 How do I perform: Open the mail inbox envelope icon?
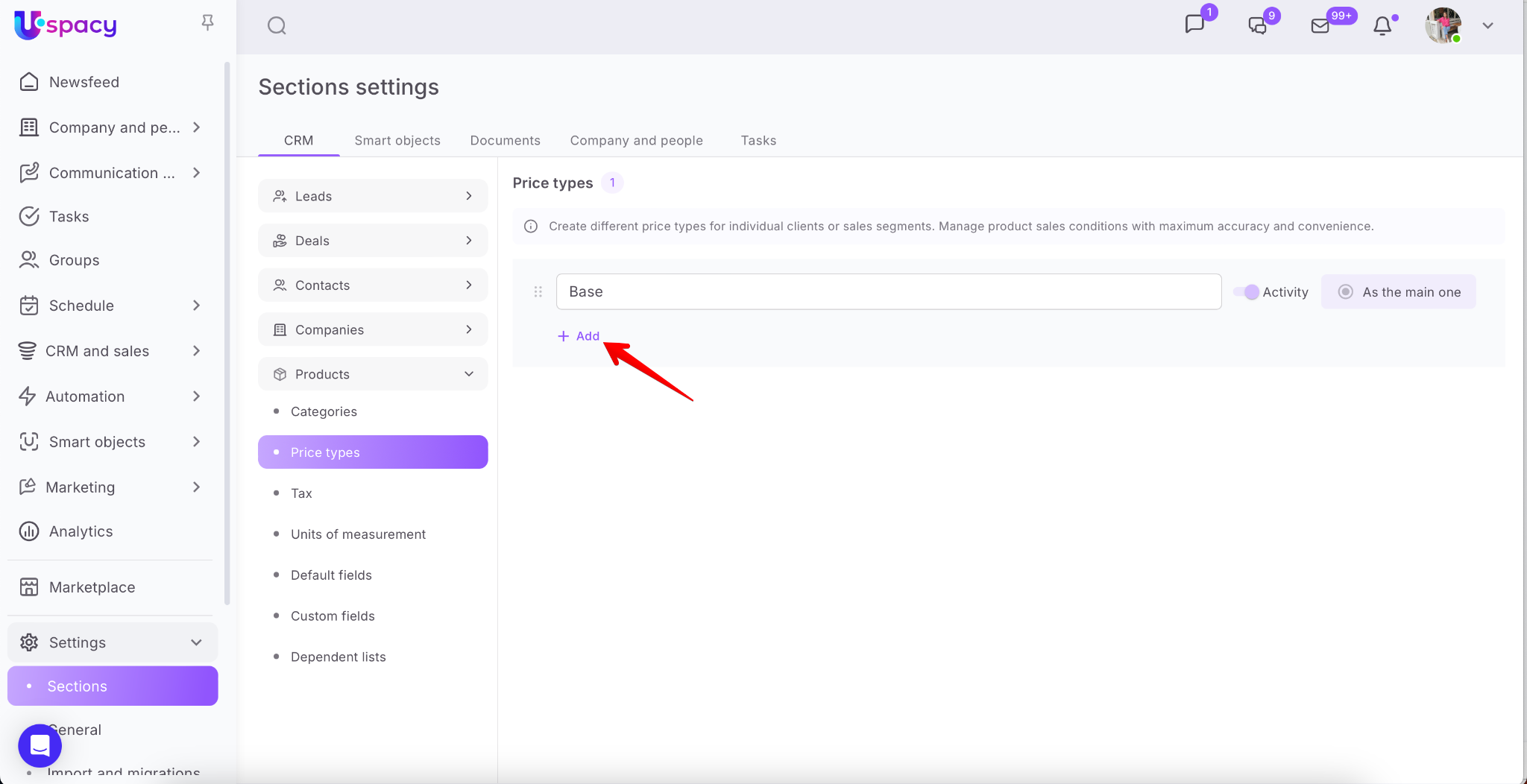pyautogui.click(x=1320, y=26)
